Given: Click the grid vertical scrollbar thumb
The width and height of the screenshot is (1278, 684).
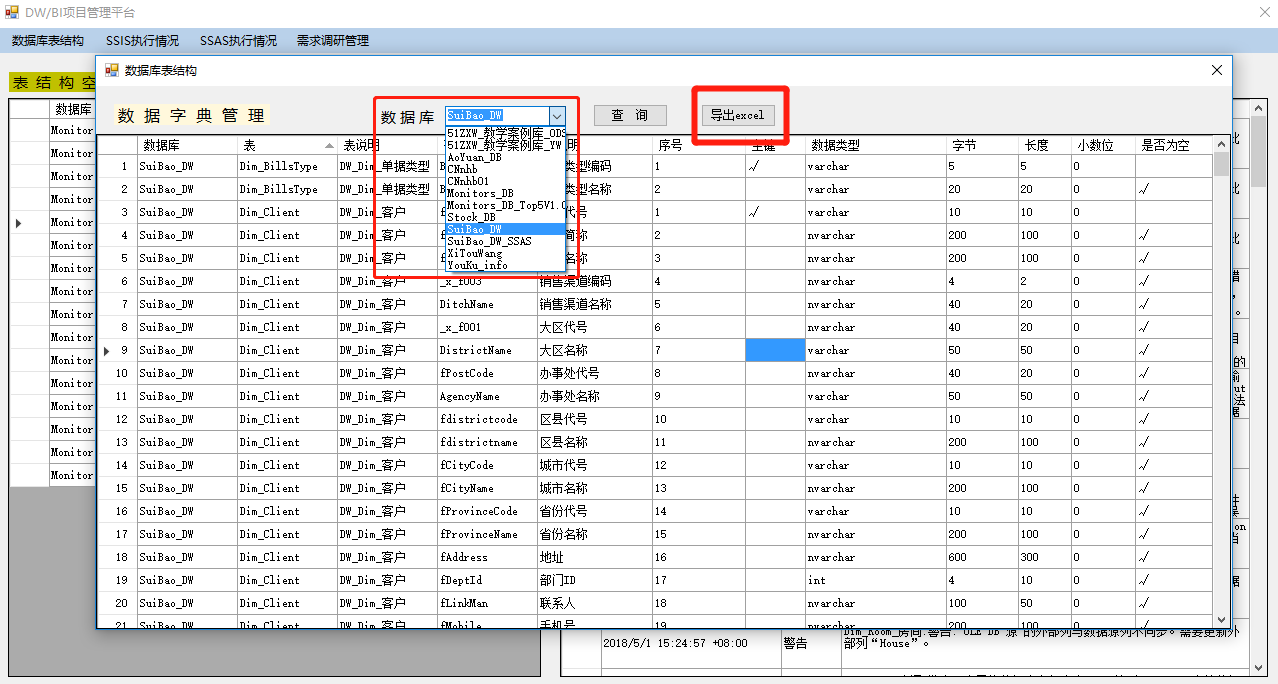Looking at the screenshot, I should (1220, 165).
